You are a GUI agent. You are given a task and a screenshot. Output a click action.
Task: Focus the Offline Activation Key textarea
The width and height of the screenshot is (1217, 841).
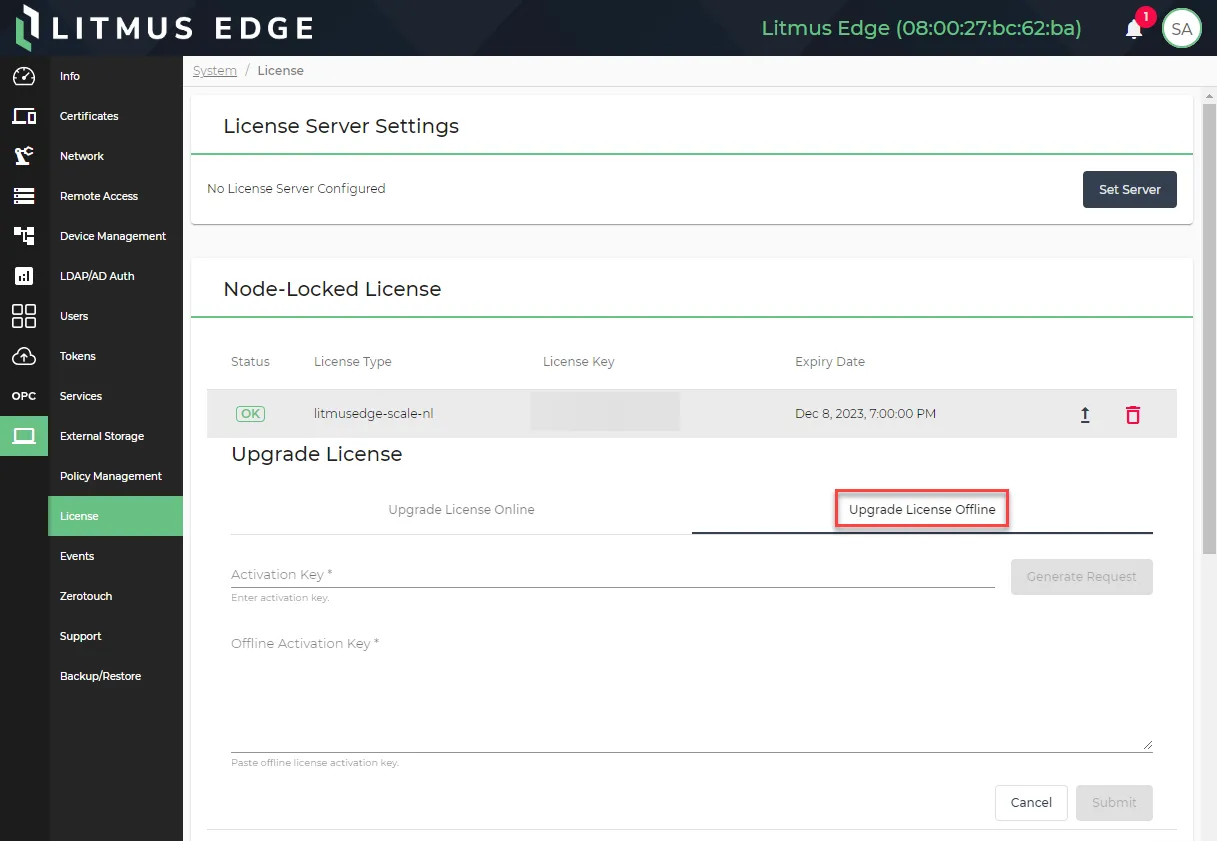coord(692,693)
